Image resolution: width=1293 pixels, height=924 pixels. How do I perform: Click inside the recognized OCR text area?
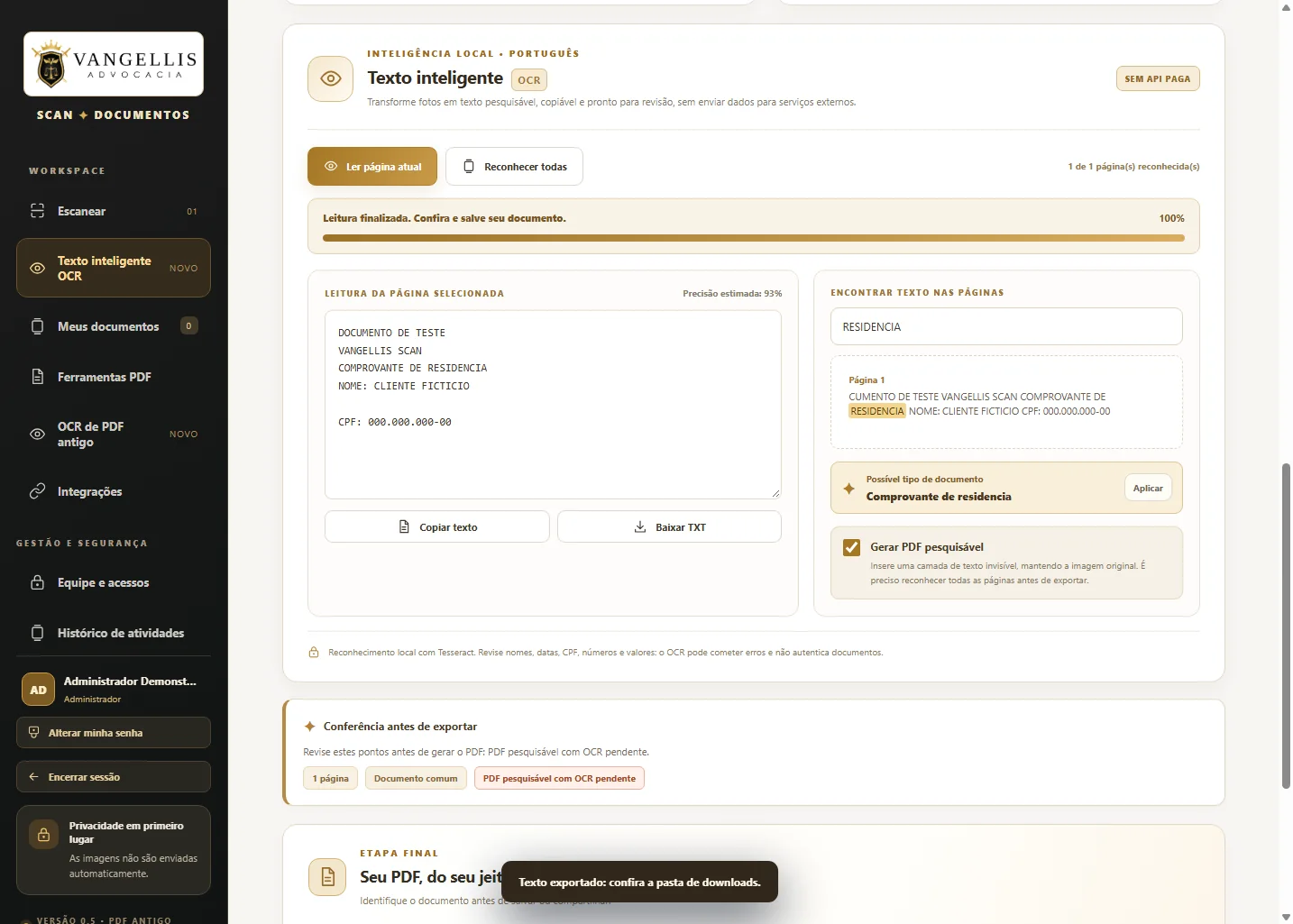point(553,405)
